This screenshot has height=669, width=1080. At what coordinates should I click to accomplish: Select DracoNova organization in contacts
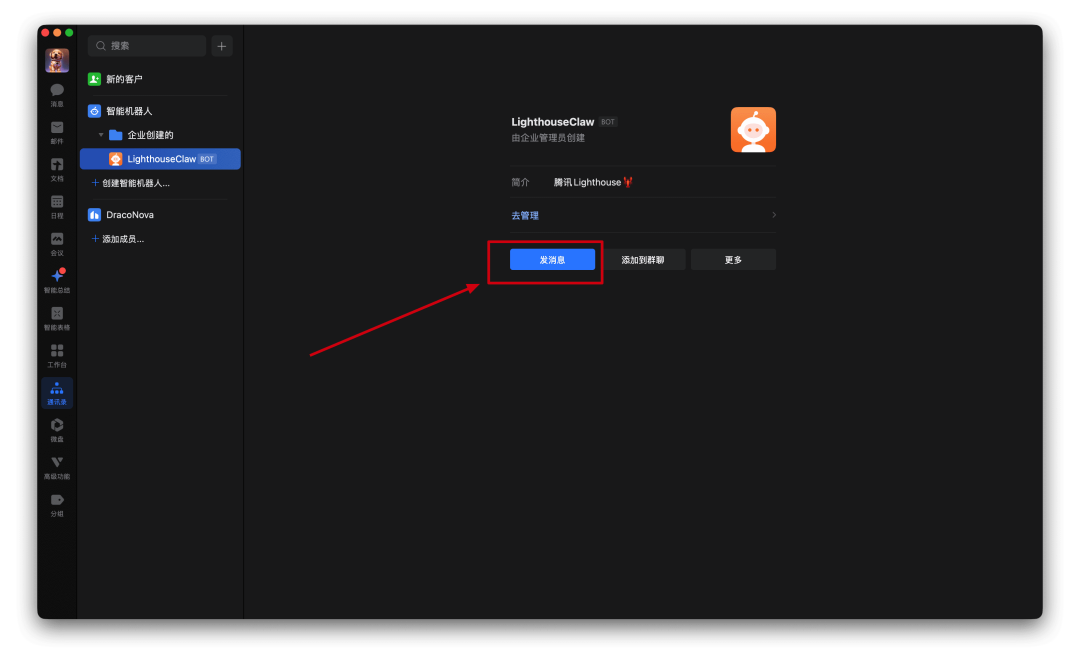click(129, 215)
